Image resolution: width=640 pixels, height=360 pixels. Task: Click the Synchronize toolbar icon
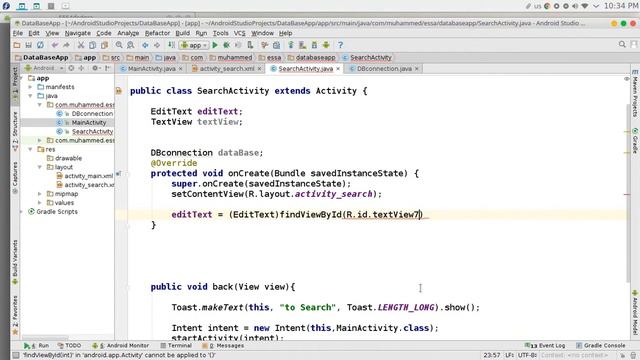click(x=40, y=45)
